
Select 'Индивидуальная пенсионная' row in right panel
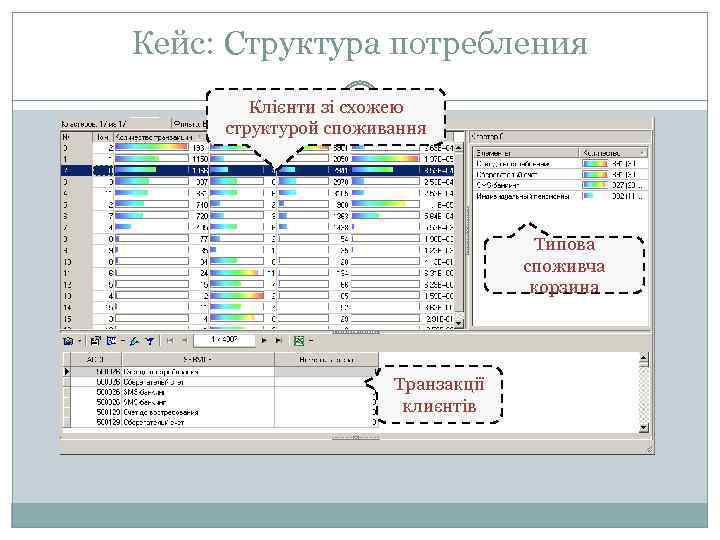561,196
